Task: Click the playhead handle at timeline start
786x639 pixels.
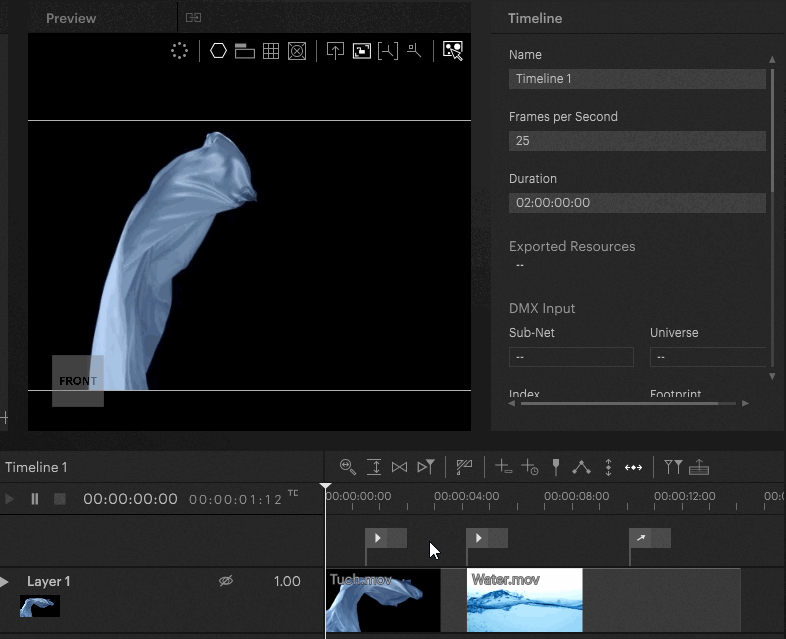Action: coord(325,487)
